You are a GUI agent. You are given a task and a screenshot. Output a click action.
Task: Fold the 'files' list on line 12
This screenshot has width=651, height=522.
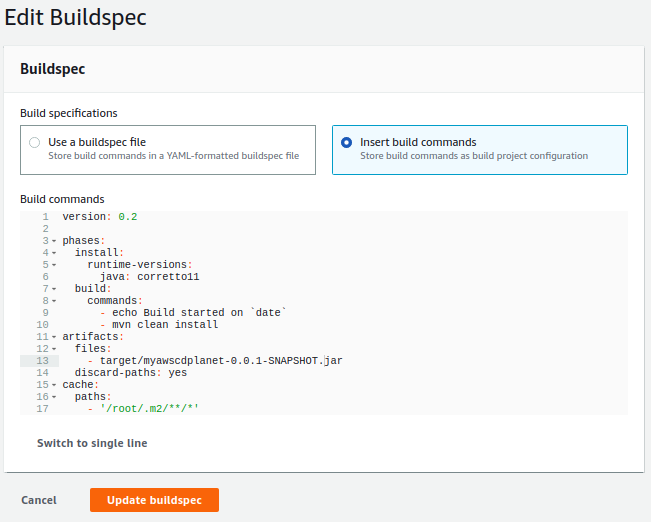54,349
